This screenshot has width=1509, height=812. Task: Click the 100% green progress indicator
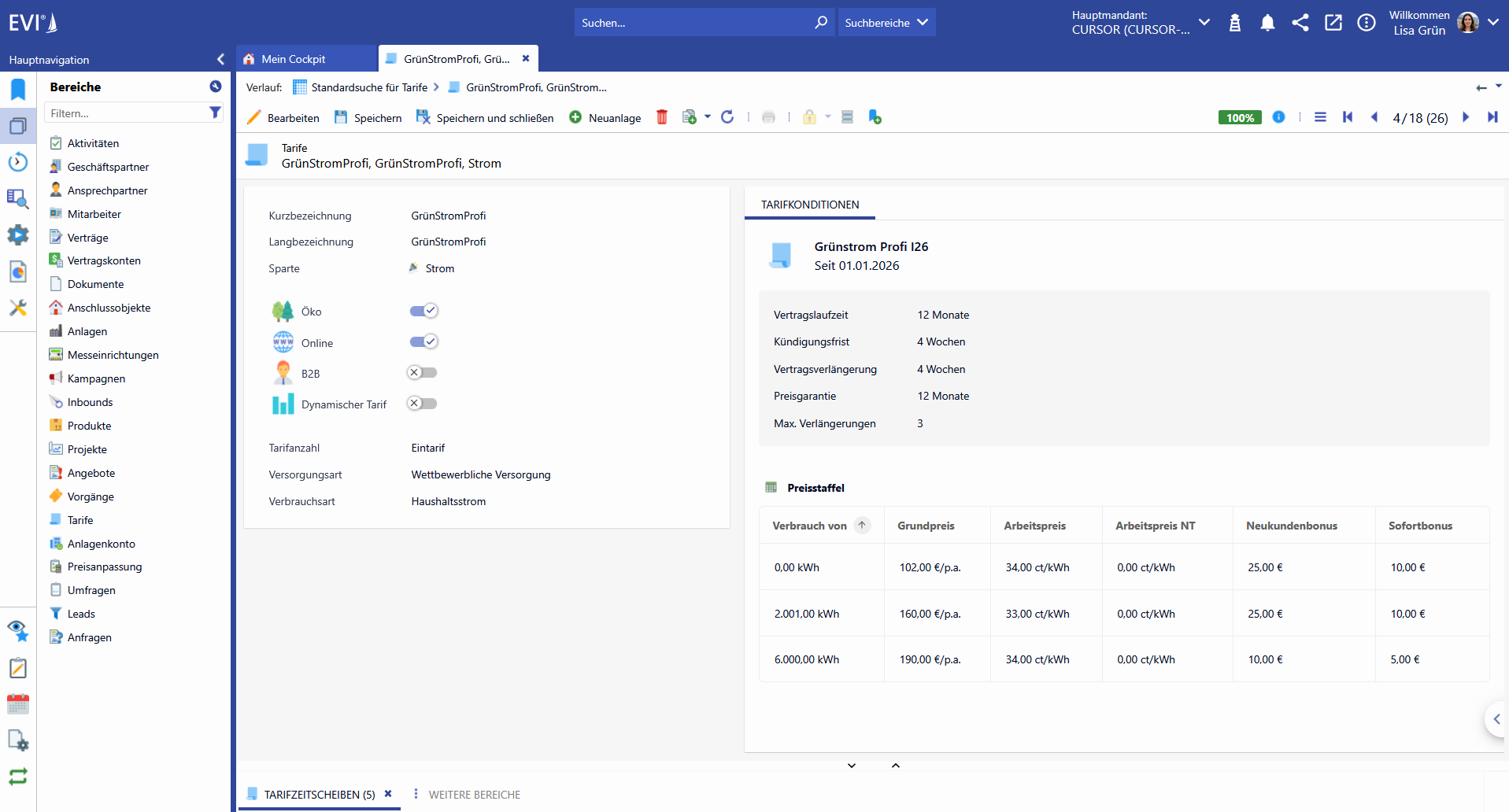1240,117
